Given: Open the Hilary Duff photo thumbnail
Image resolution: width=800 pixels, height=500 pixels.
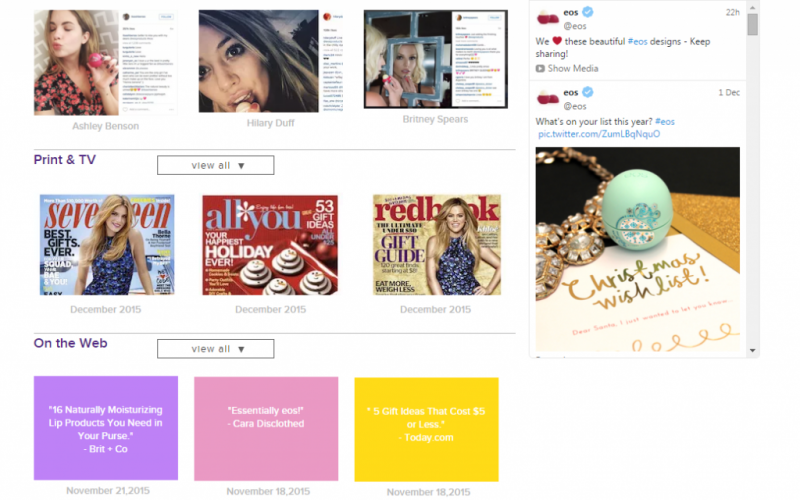Looking at the screenshot, I should 270,61.
